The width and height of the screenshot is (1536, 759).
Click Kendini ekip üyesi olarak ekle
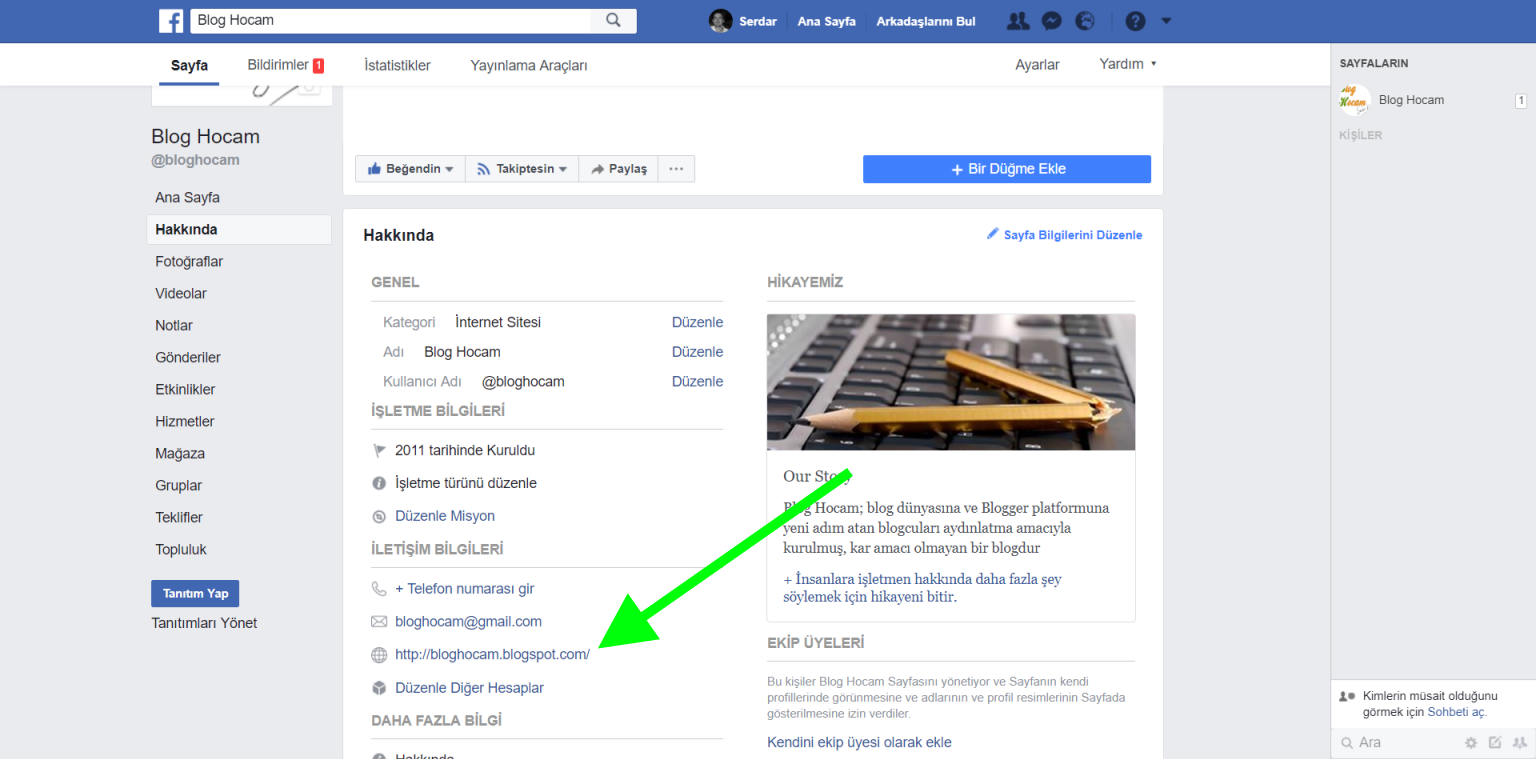coord(859,742)
